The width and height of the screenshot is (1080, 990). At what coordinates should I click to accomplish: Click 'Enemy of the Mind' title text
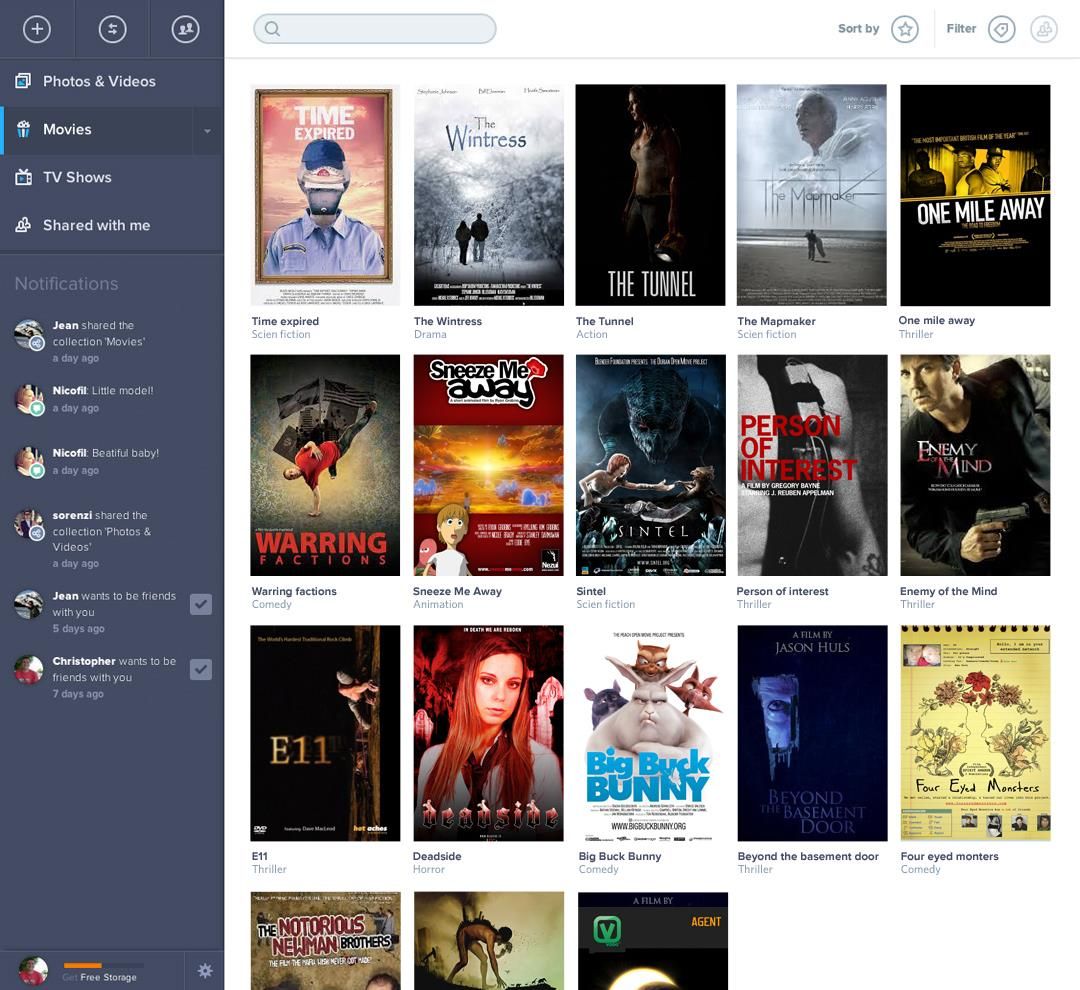coord(948,591)
